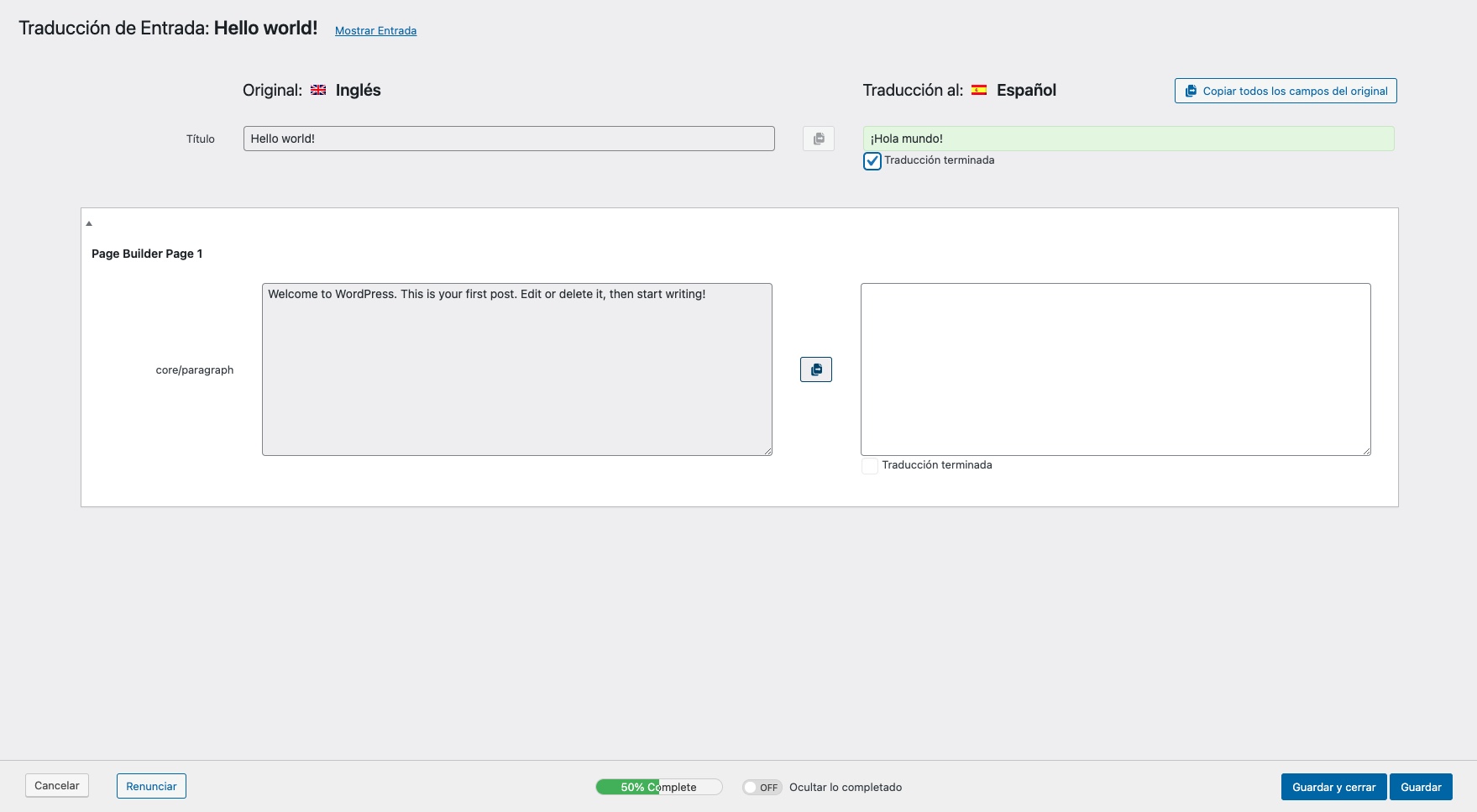The height and width of the screenshot is (812, 1477).
Task: Open the Mostrar Entrada link
Action: point(375,31)
